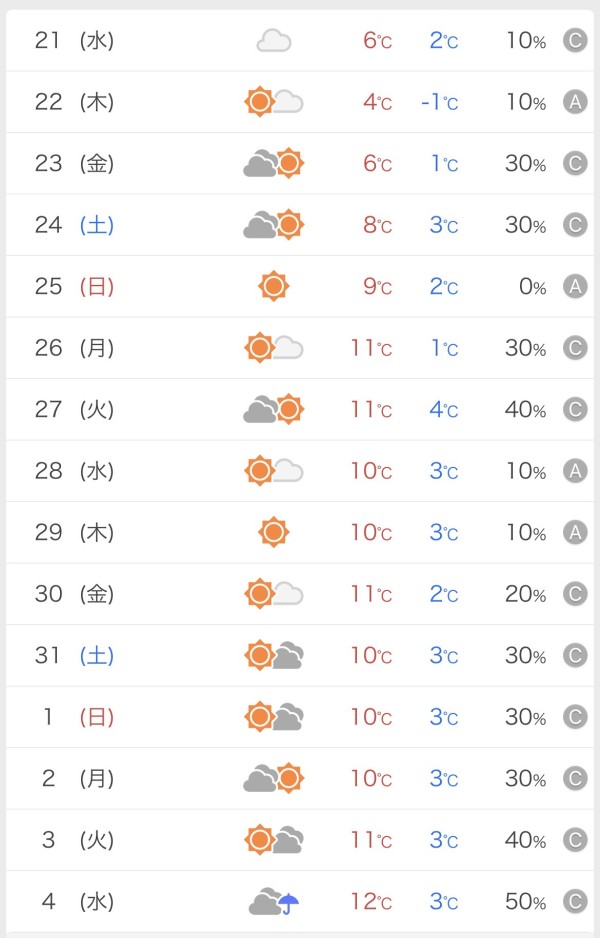Tap the 11℃ high temperature on day 27
Image resolution: width=600 pixels, height=938 pixels.
pos(370,410)
